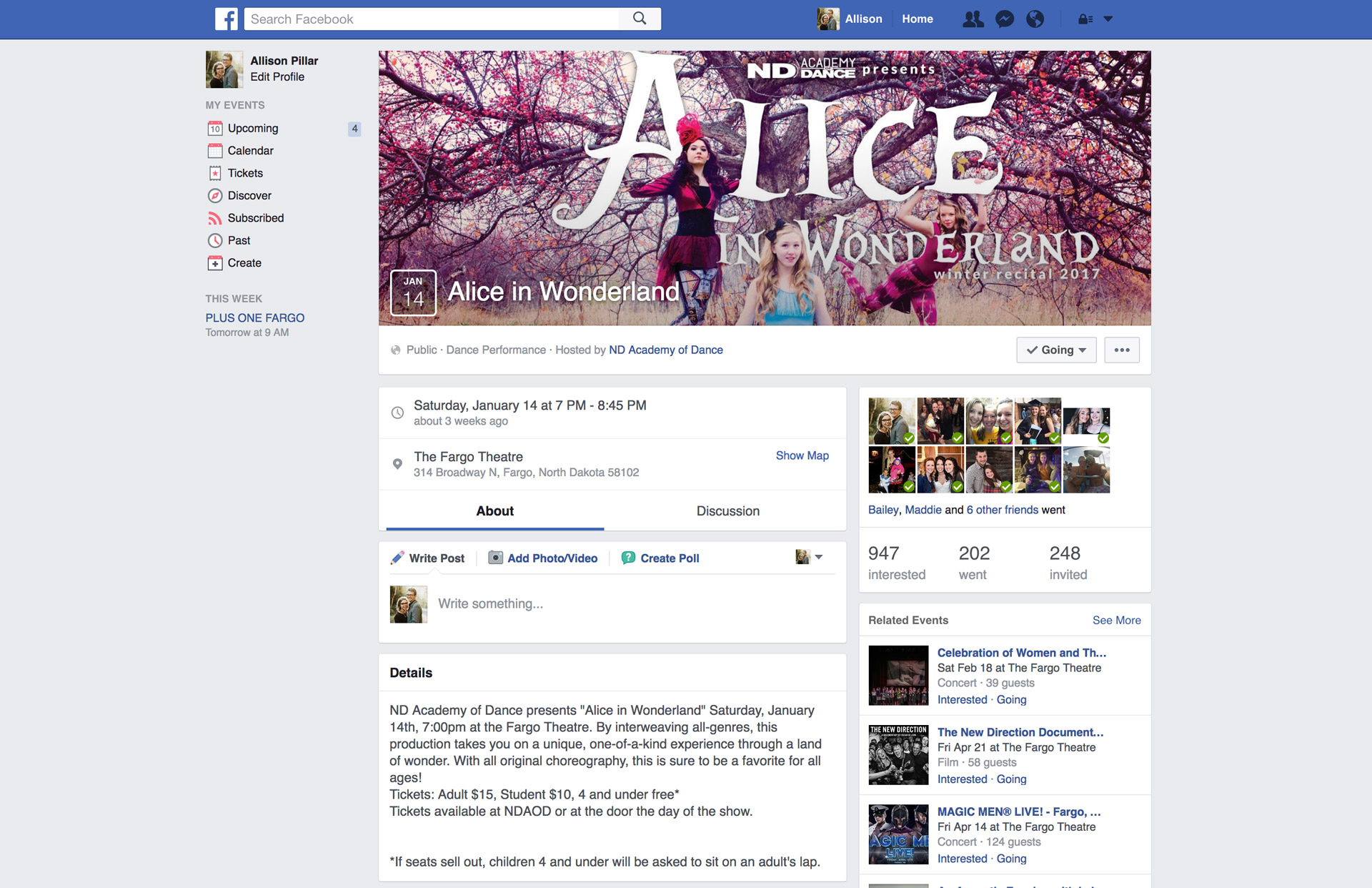Click Allison Pillar sidebar profile photo
This screenshot has height=888, width=1372.
click(224, 69)
